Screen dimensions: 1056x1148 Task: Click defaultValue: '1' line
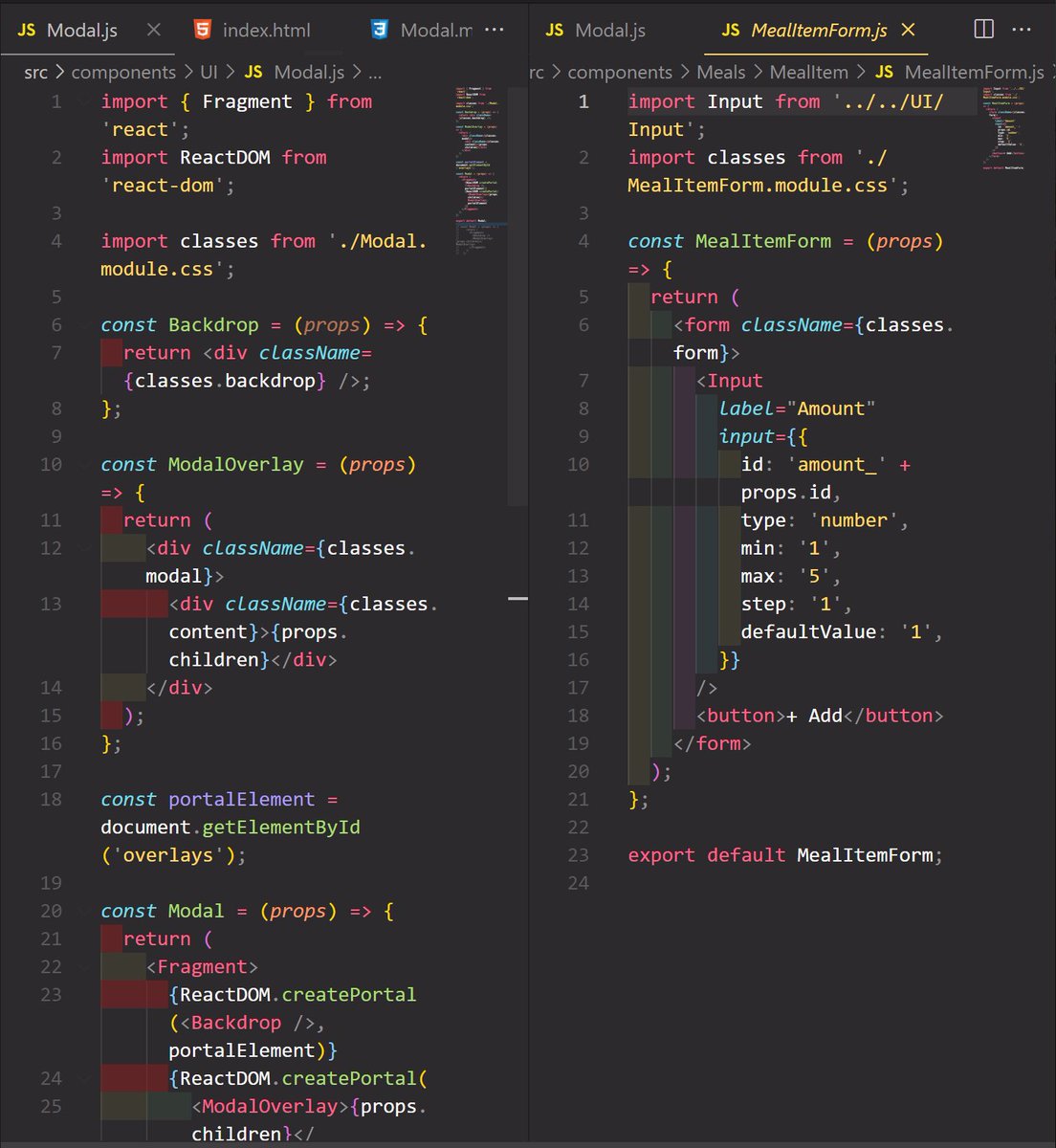pyautogui.click(x=842, y=632)
